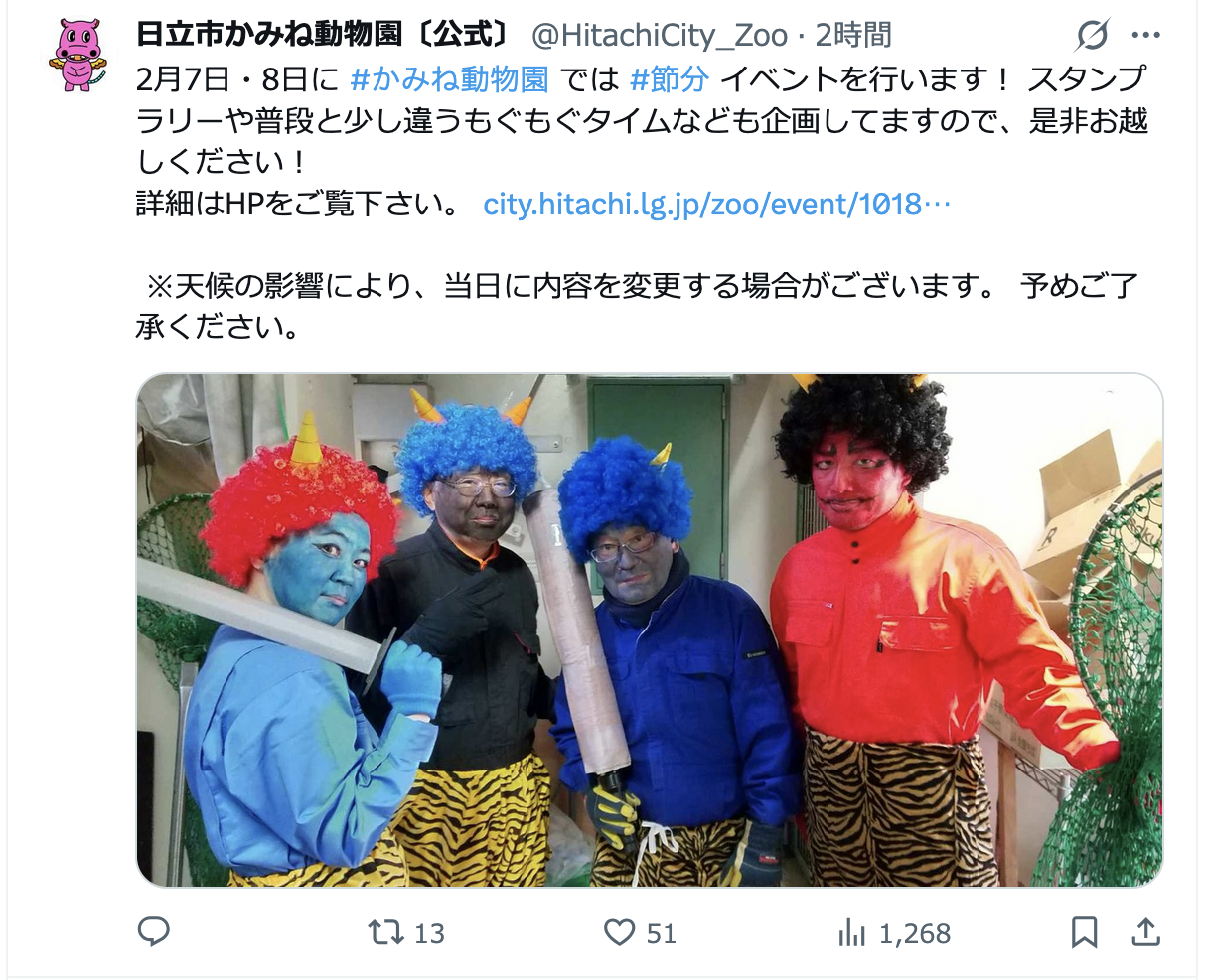
Task: Open the share upload icon
Action: click(x=1144, y=932)
